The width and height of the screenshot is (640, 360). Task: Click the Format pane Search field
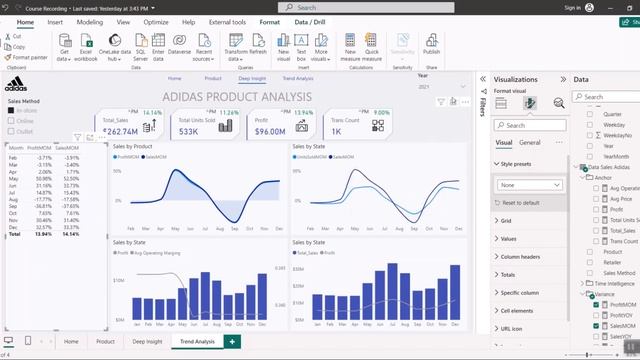click(530, 125)
